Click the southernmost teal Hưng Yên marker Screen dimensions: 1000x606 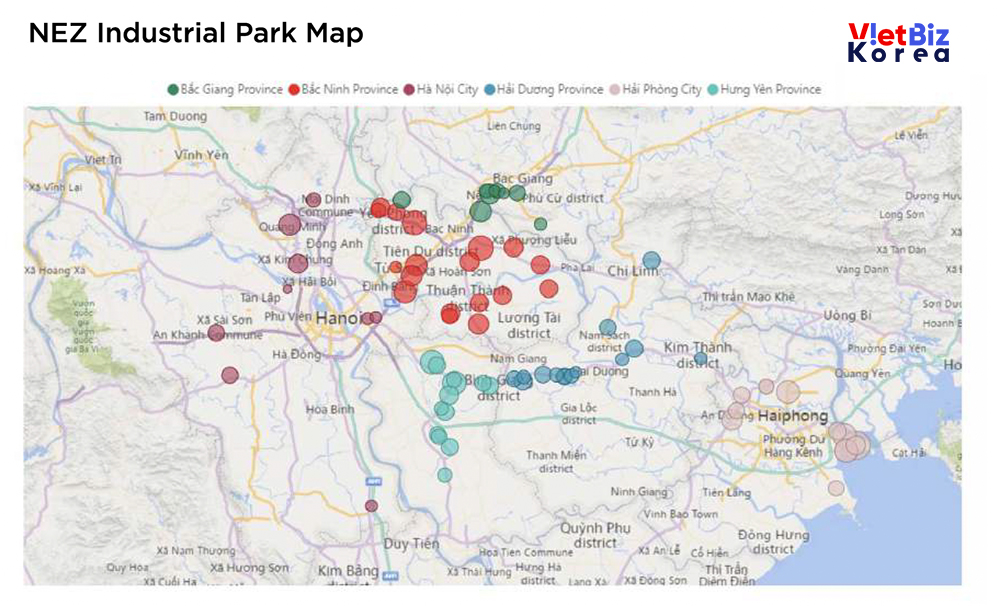click(444, 475)
